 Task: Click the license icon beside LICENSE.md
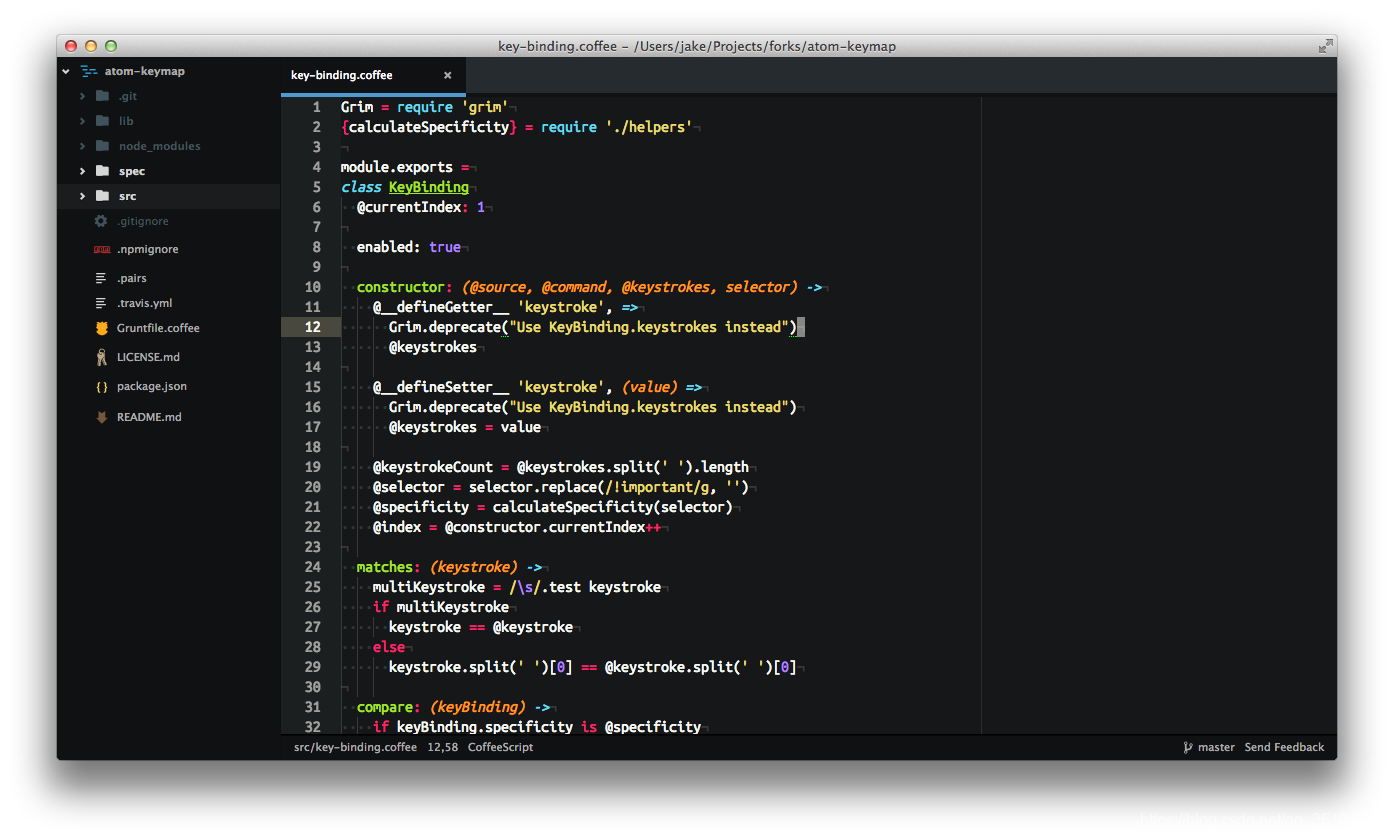tap(101, 357)
